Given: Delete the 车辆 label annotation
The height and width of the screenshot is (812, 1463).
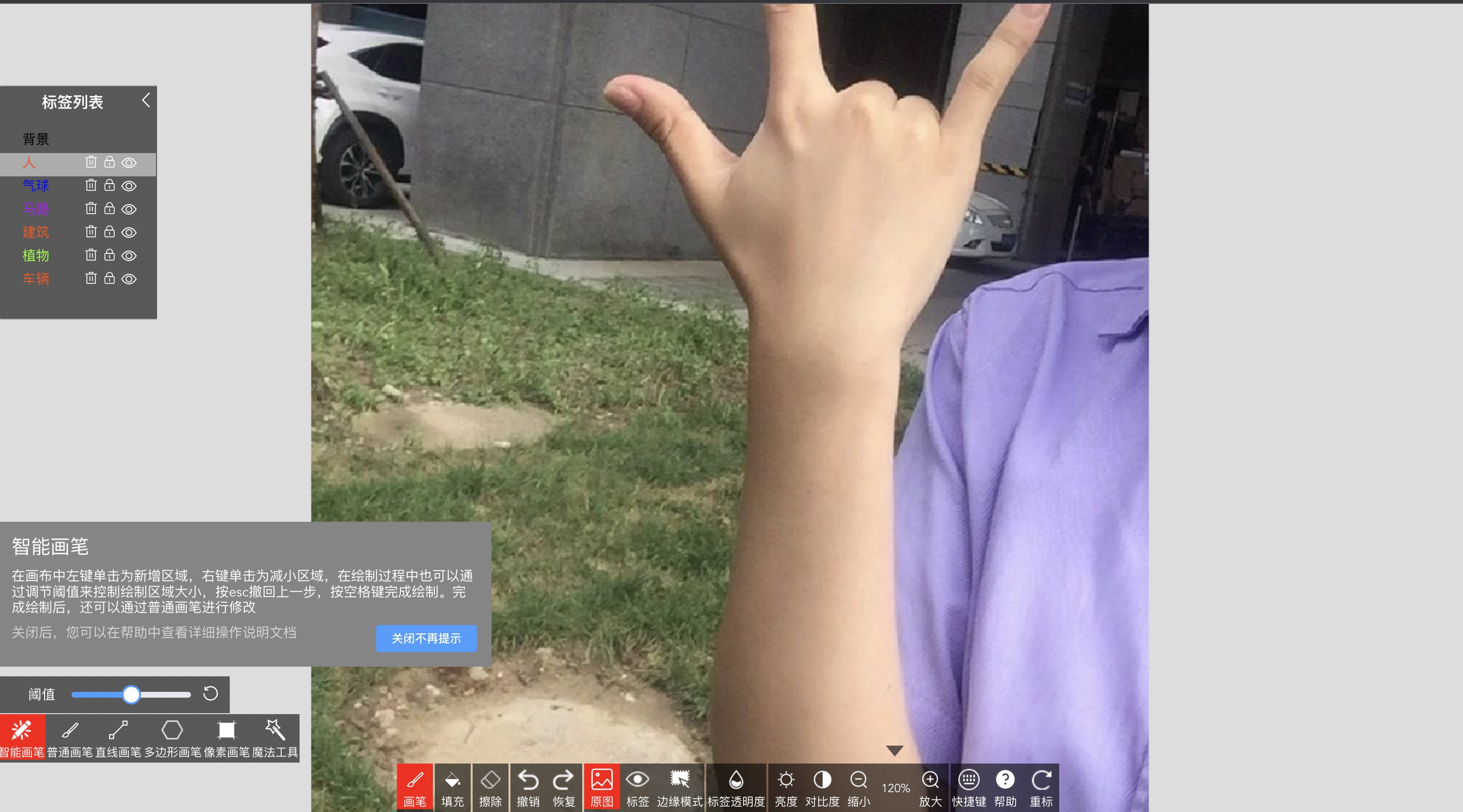Looking at the screenshot, I should tap(91, 278).
